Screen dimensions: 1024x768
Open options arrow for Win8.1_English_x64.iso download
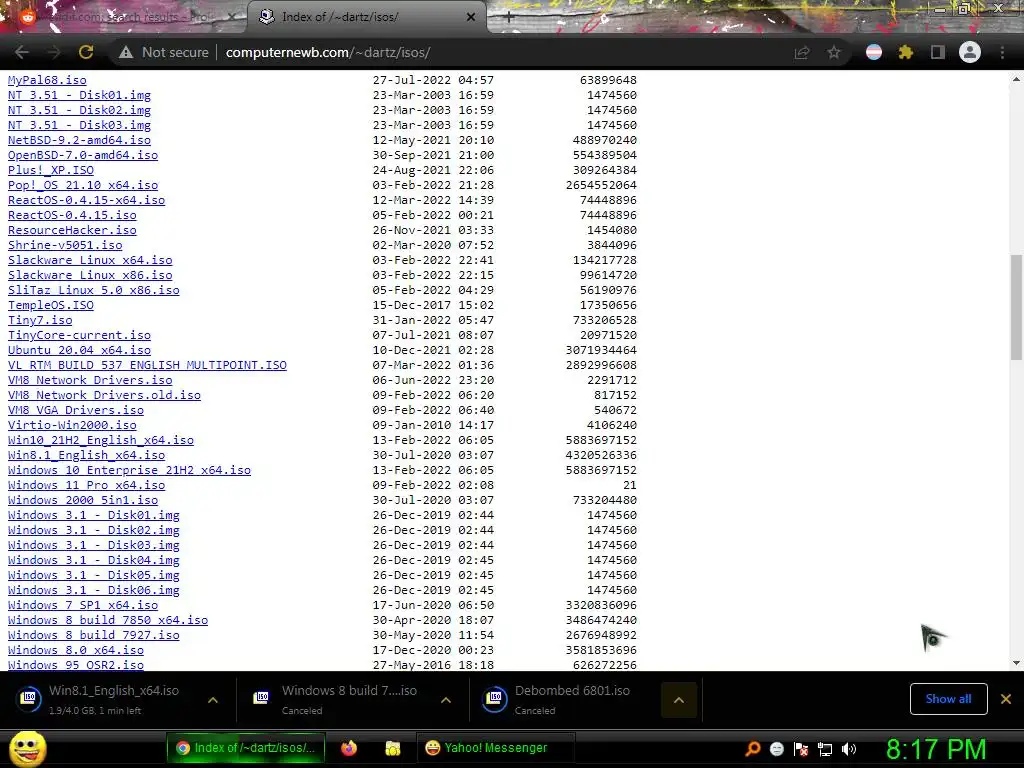[x=213, y=700]
